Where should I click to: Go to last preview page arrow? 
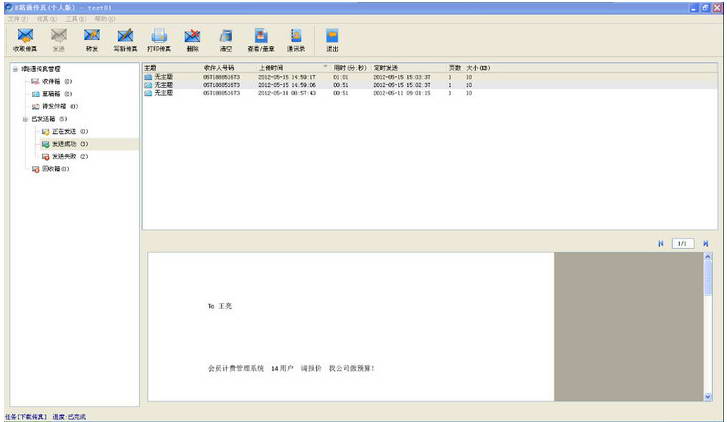coord(706,243)
